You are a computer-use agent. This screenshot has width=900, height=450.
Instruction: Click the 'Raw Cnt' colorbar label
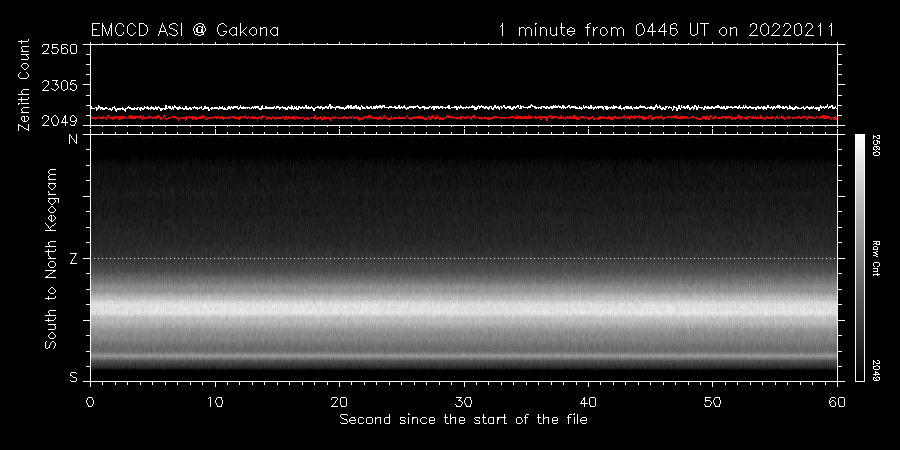877,258
